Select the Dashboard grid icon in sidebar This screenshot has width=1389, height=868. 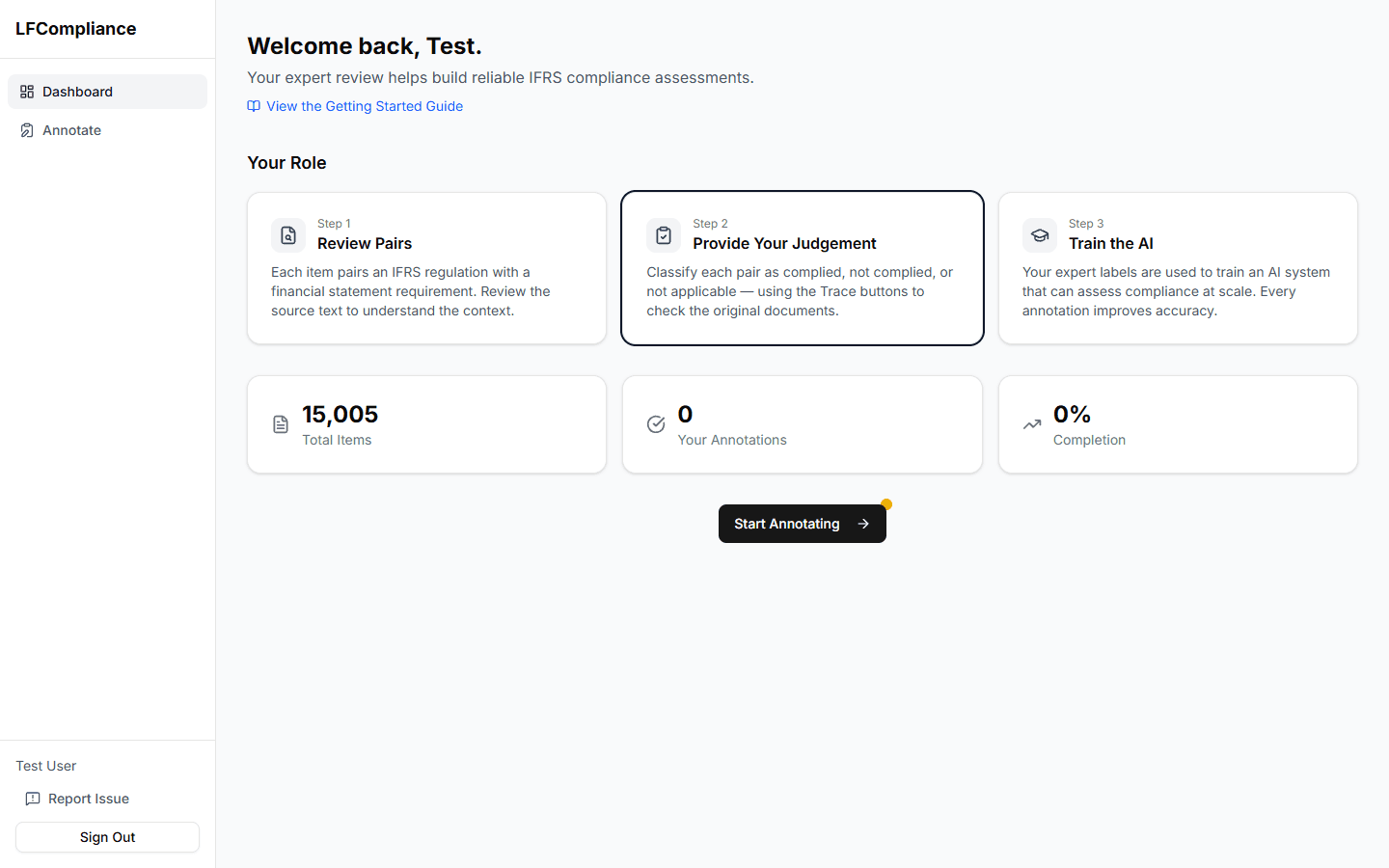pyautogui.click(x=27, y=91)
